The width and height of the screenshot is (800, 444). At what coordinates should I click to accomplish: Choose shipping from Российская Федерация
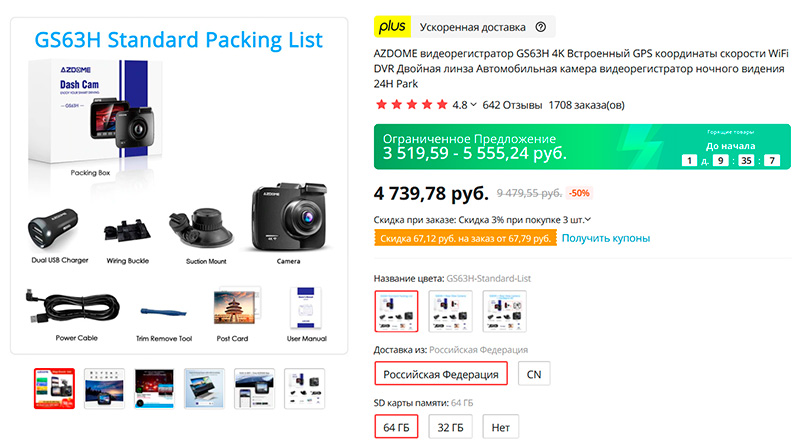point(441,374)
